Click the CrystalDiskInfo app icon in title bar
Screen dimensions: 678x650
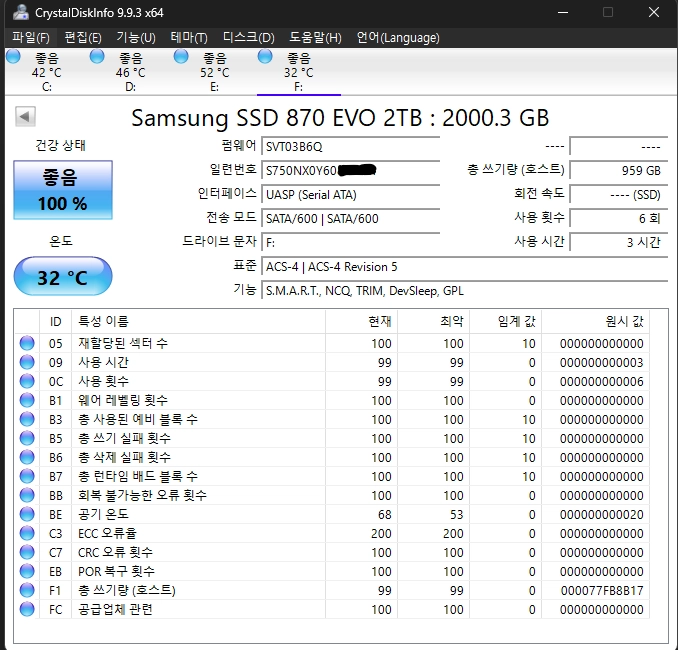(20, 13)
